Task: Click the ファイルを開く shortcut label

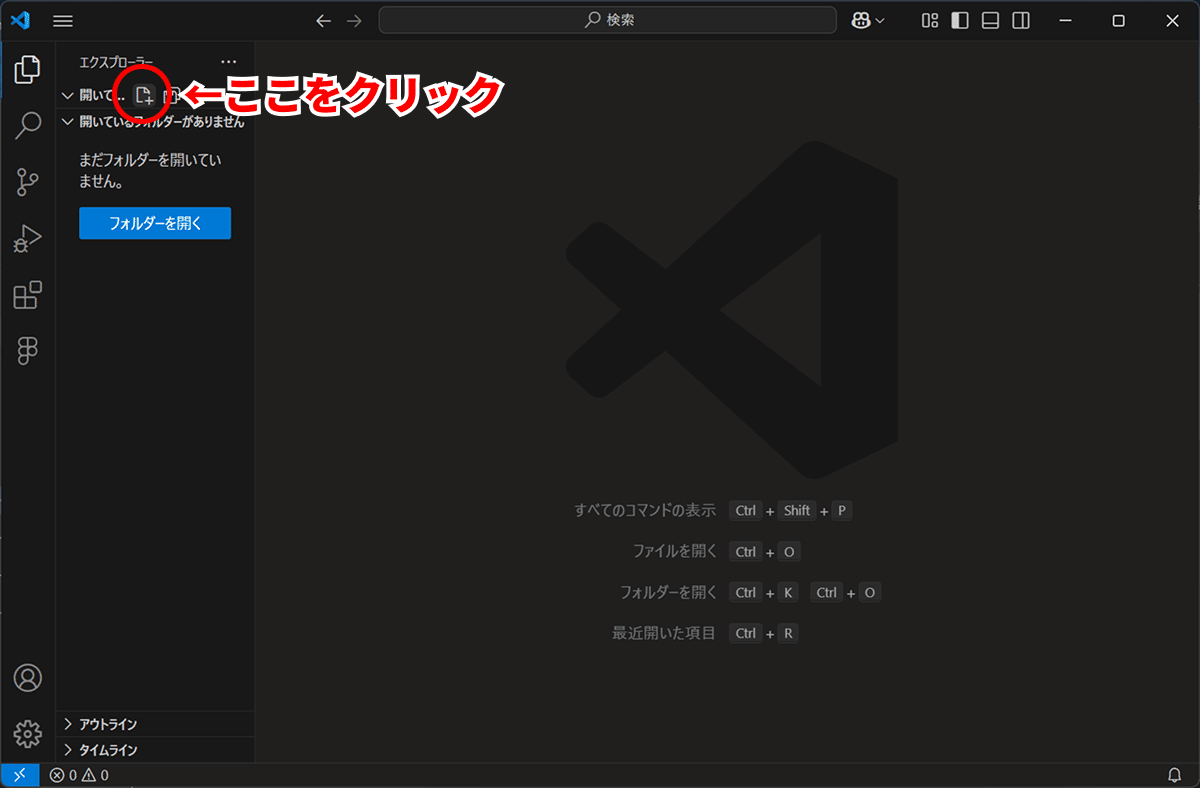Action: [x=675, y=551]
